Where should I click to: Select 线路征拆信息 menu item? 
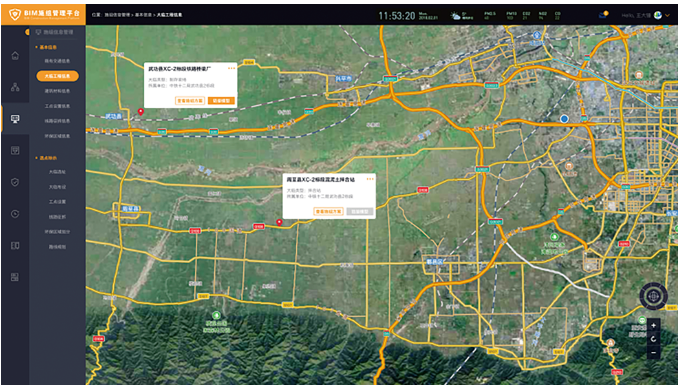click(57, 121)
